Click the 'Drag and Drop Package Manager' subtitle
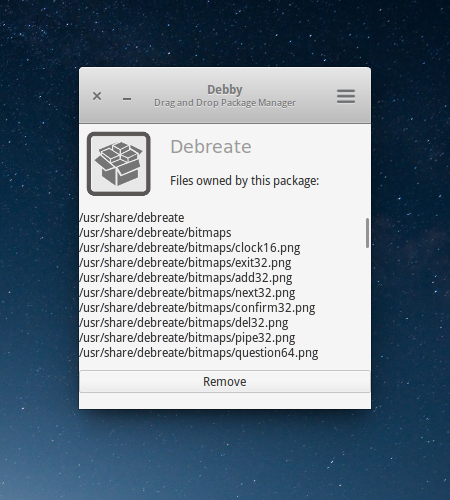Viewport: 450px width, 500px height. click(x=225, y=103)
